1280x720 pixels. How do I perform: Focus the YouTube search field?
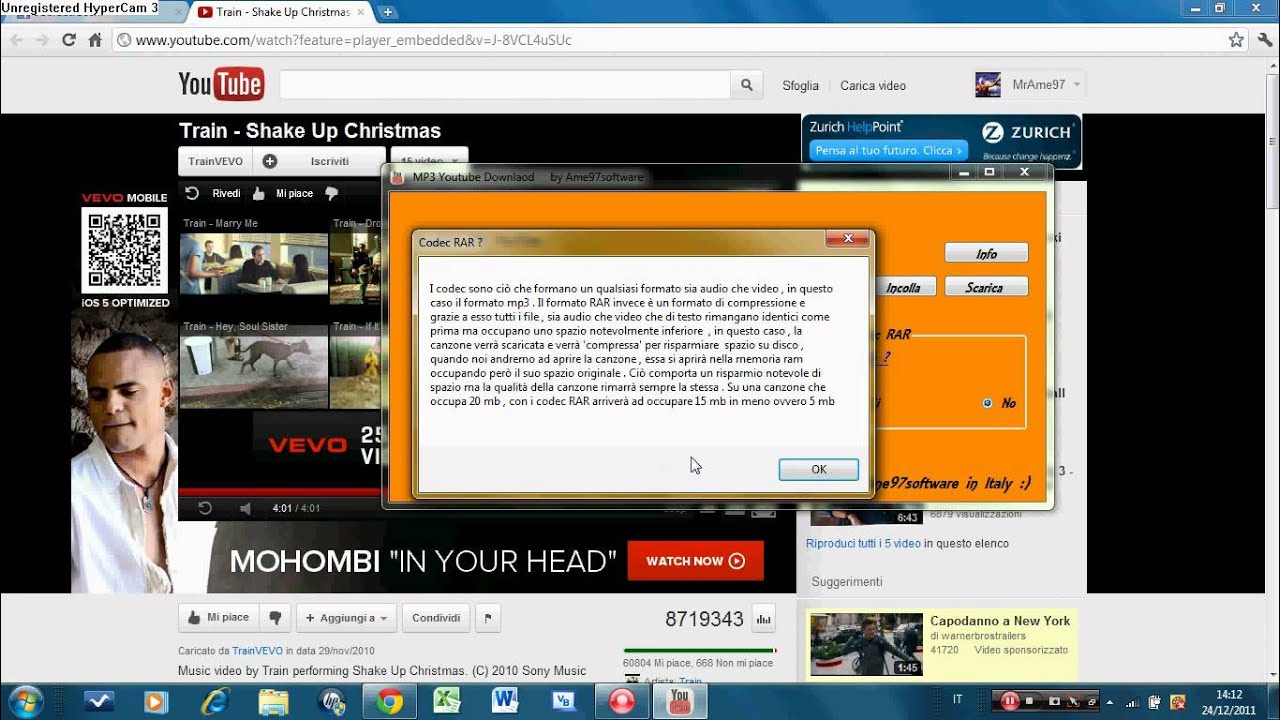[x=505, y=85]
